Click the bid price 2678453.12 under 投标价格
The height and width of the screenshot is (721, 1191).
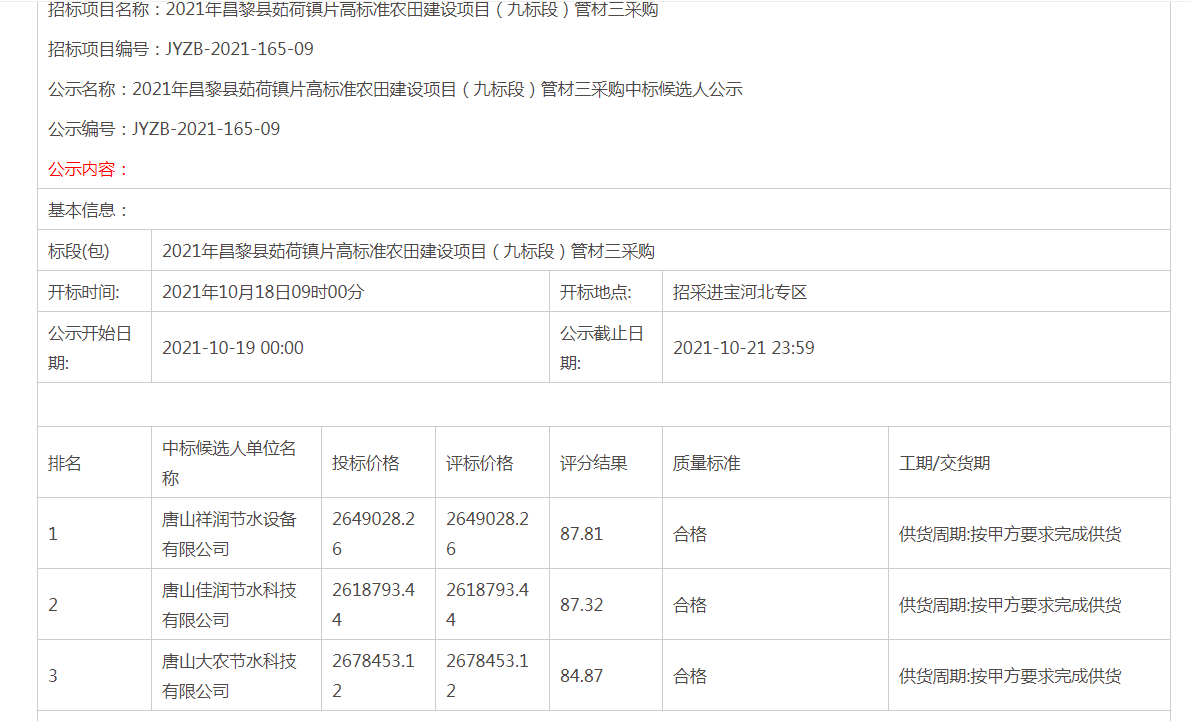tap(373, 675)
